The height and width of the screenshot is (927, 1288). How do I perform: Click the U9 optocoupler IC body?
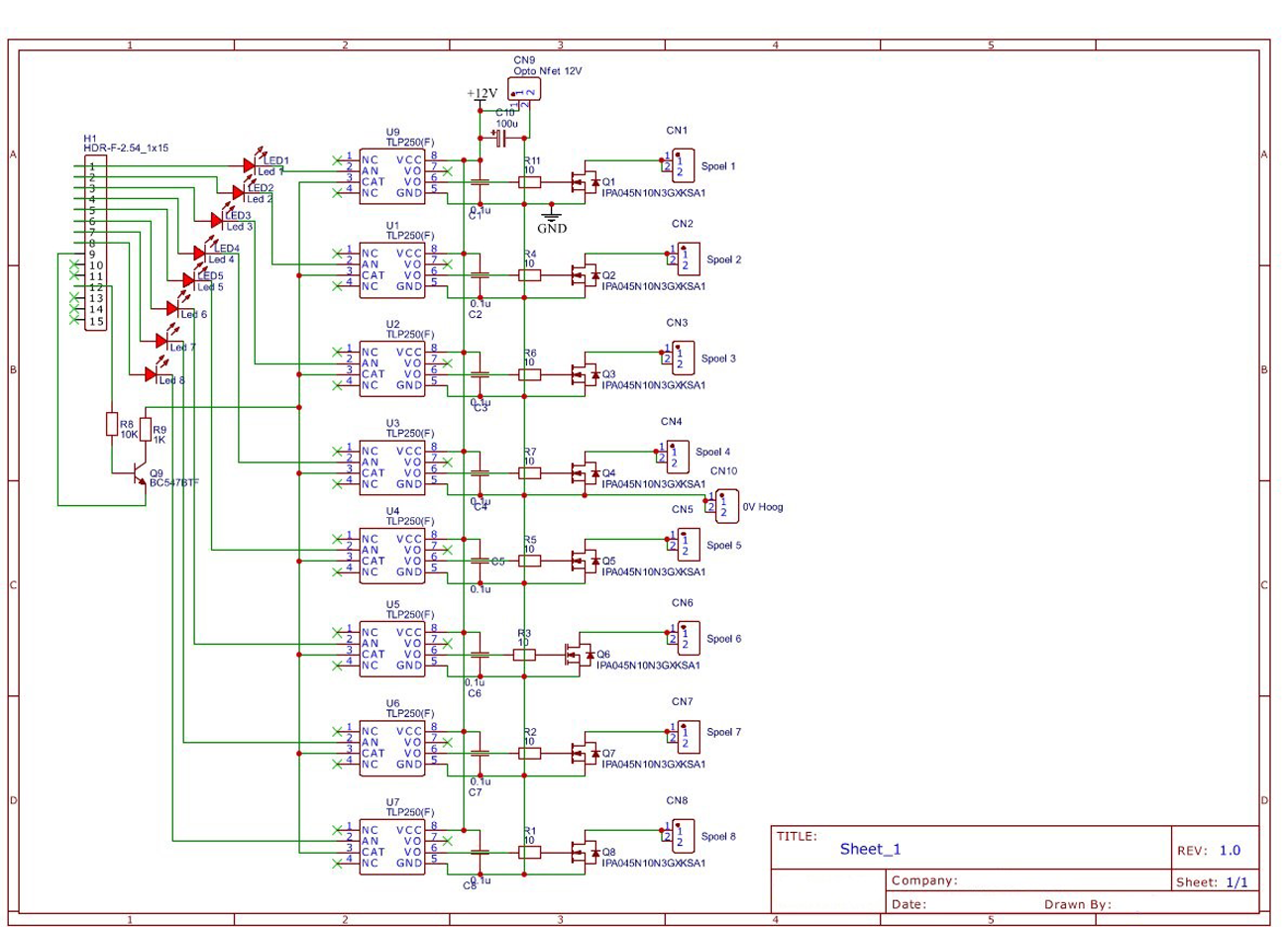[392, 176]
